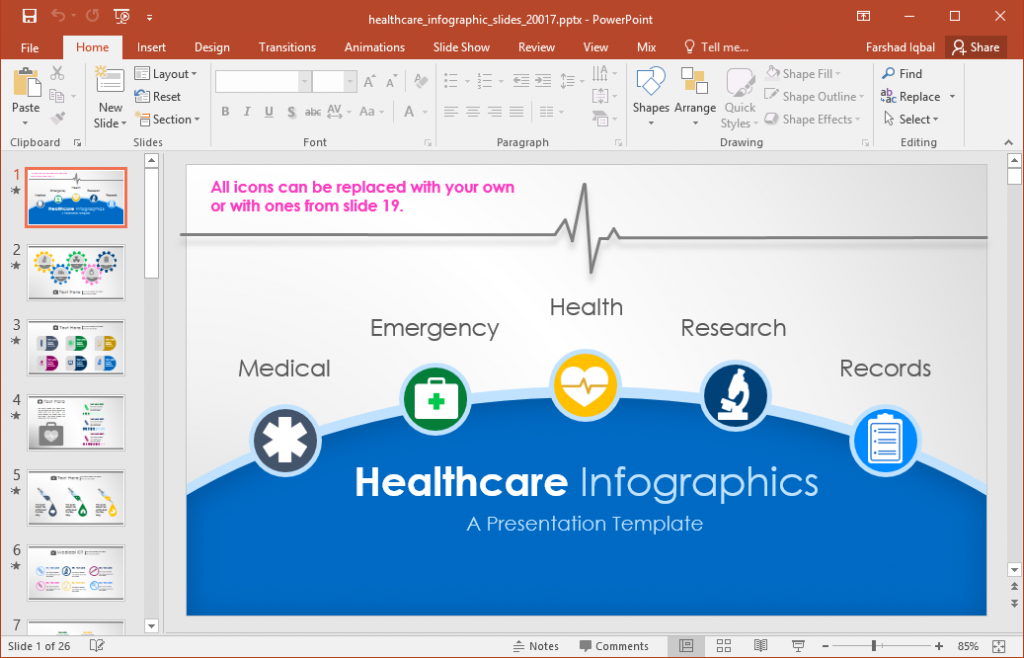
Task: Toggle strikethrough formatting
Action: click(x=312, y=111)
